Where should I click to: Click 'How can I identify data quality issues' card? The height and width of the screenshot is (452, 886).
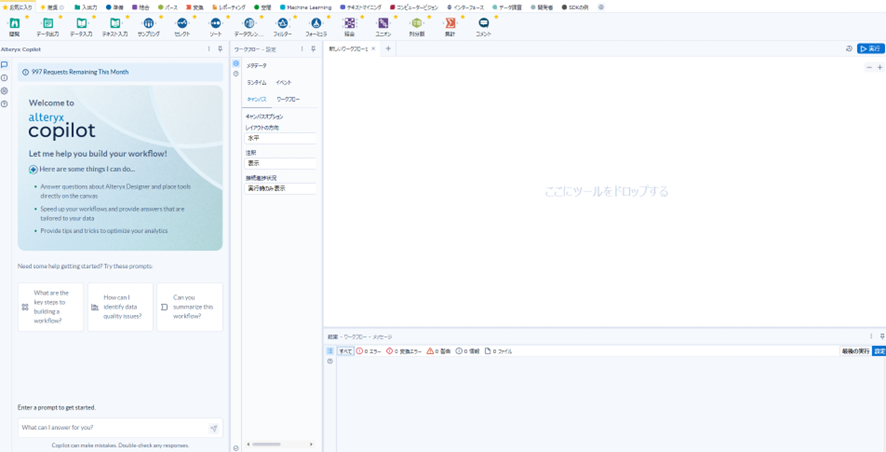point(120,307)
